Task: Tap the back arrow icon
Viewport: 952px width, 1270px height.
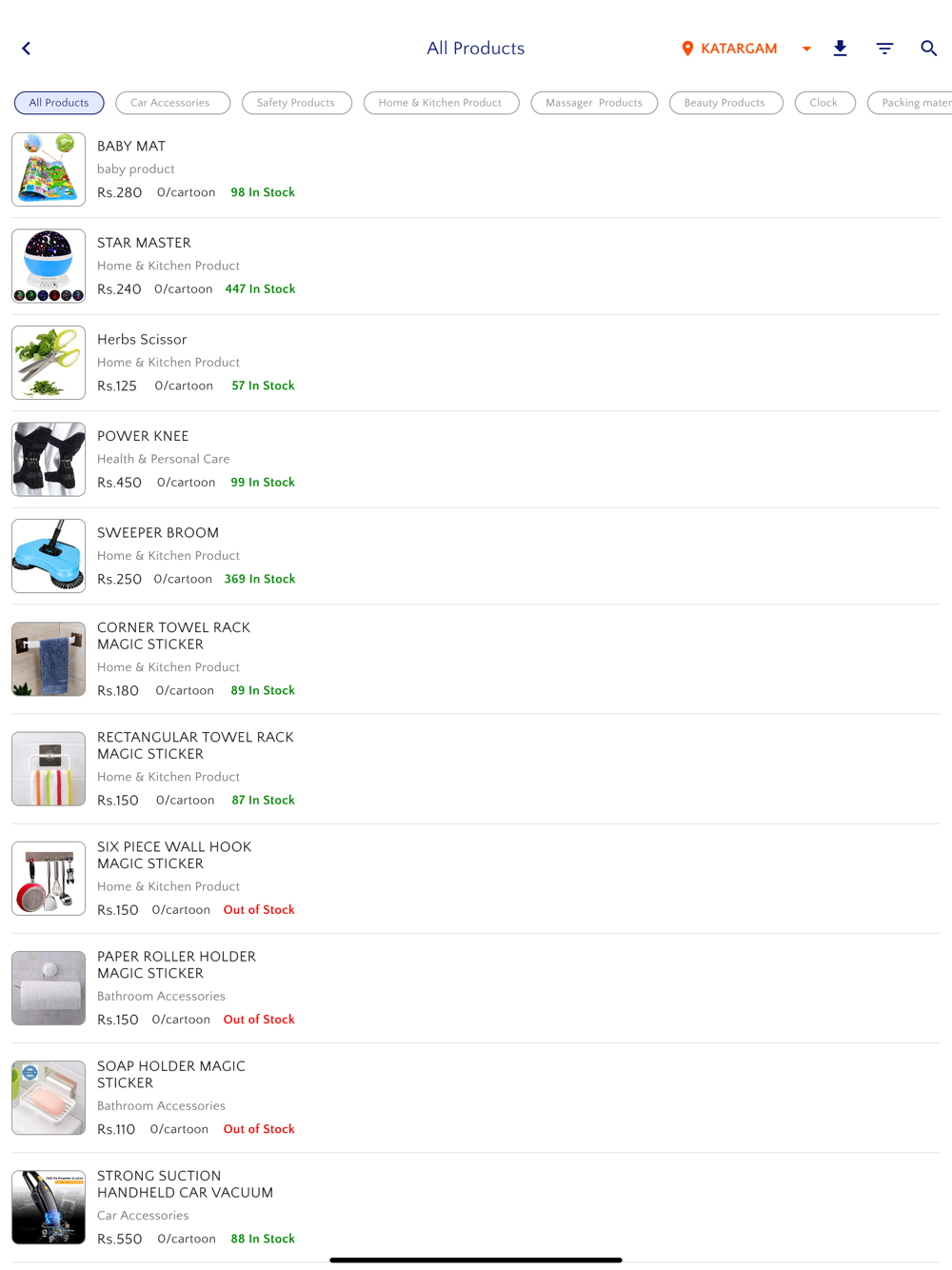Action: click(27, 49)
